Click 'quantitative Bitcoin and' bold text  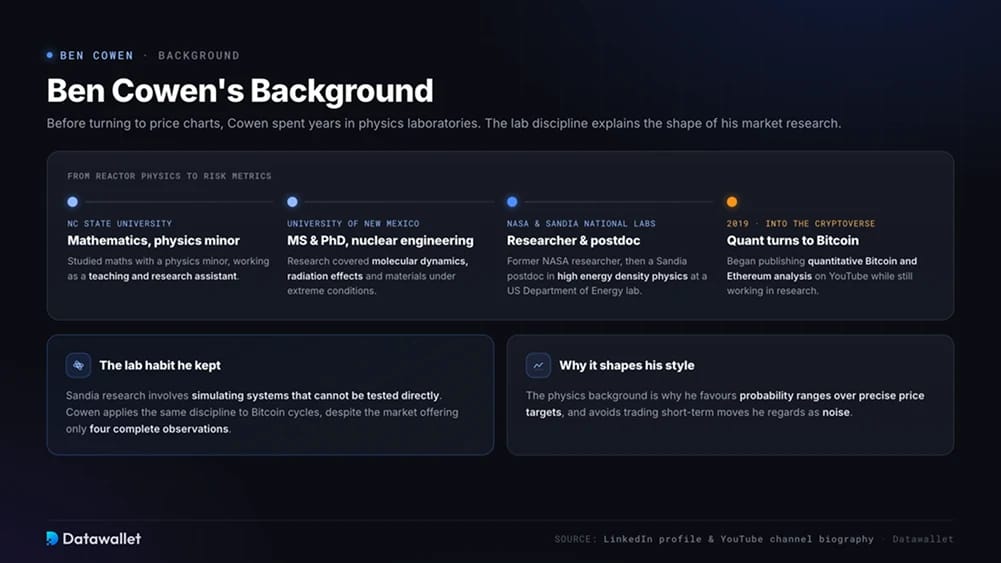[x=862, y=261]
